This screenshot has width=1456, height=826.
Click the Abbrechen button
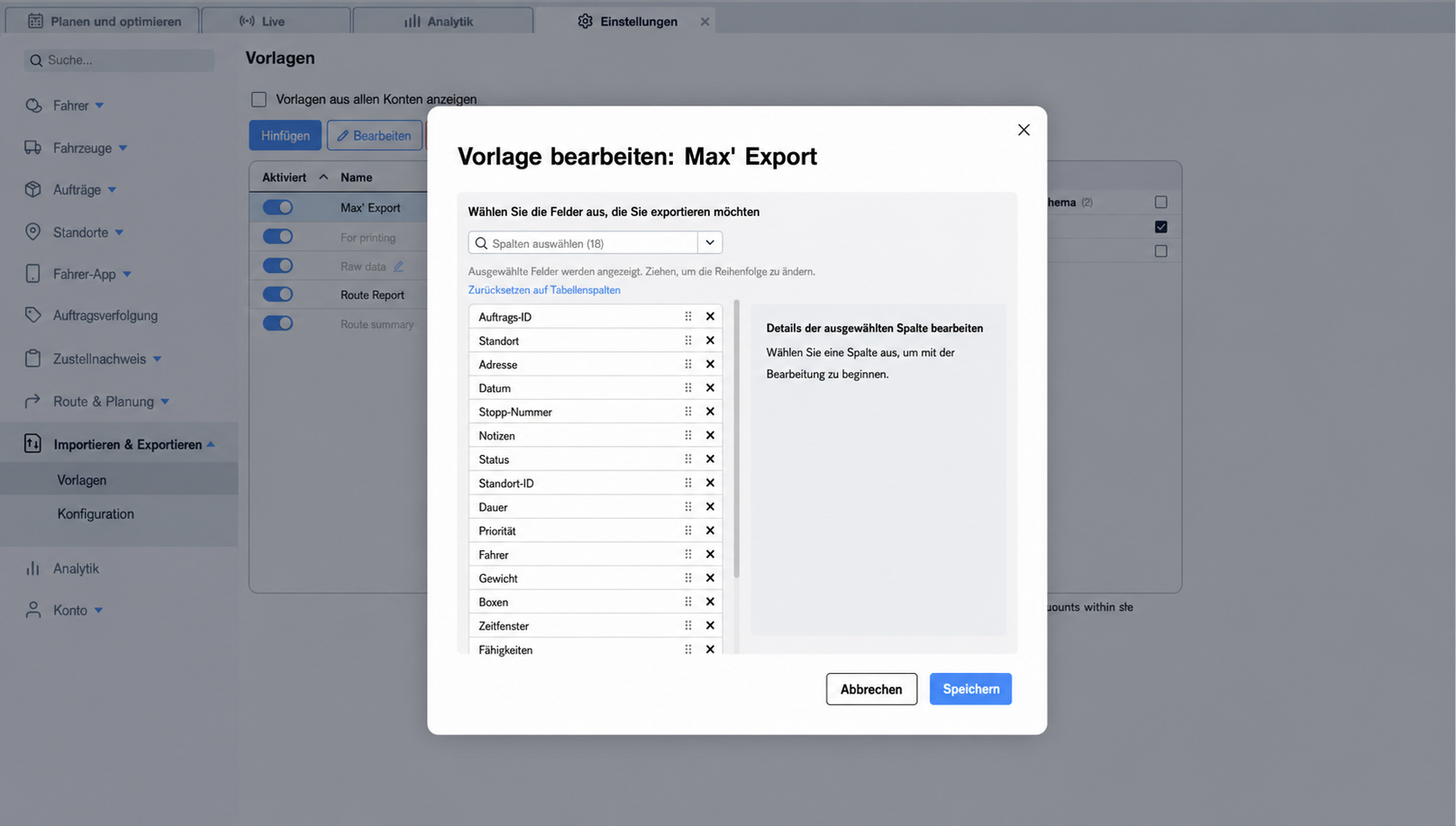871,689
